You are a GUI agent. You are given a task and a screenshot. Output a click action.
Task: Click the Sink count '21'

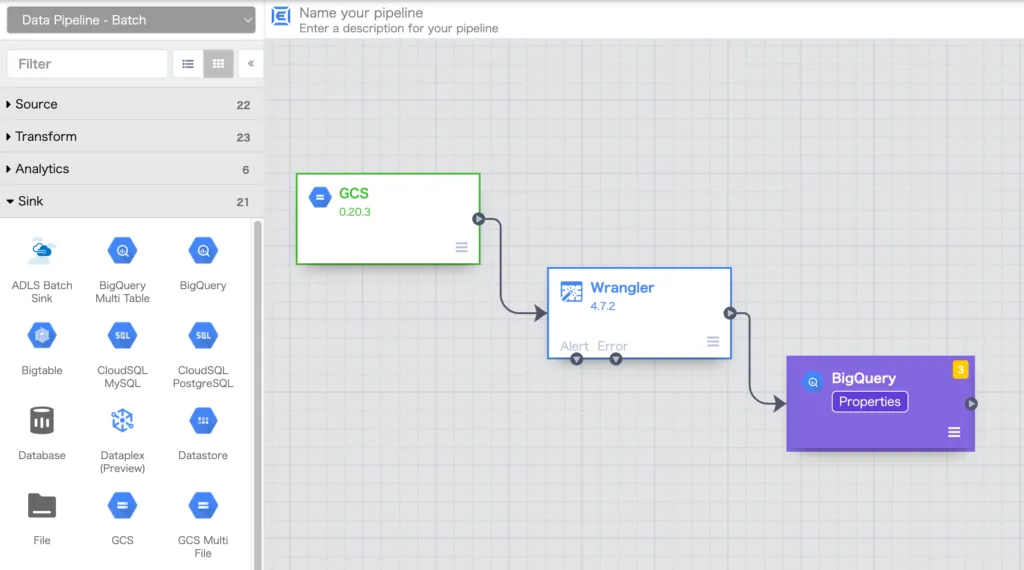242,202
